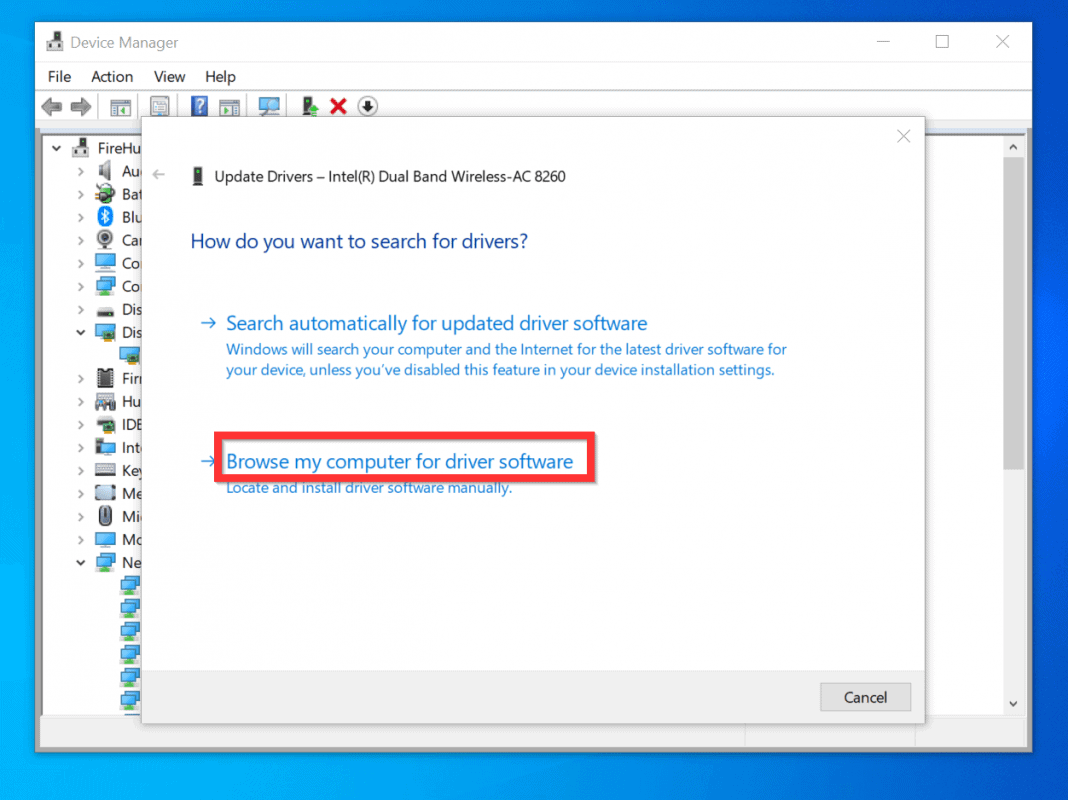Collapse the Network adapters node

pyautogui.click(x=81, y=562)
